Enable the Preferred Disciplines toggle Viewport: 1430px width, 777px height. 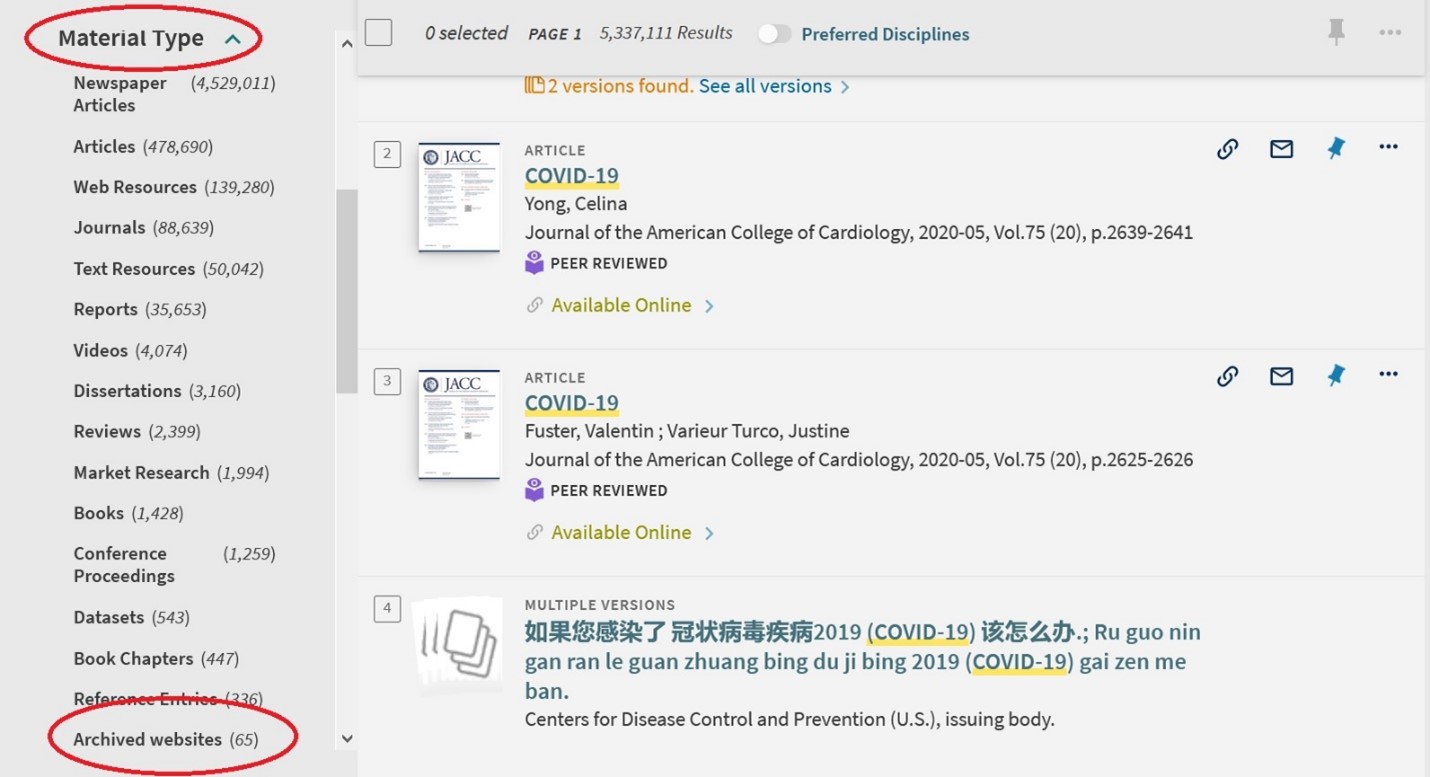click(775, 33)
